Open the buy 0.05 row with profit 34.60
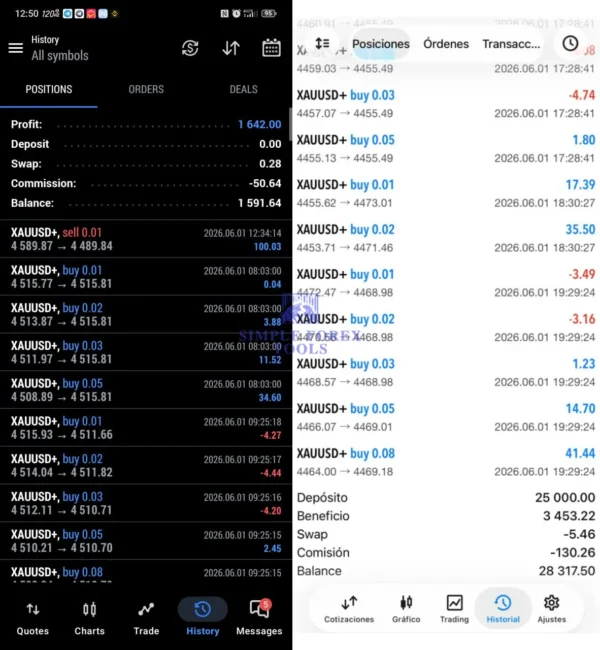Viewport: 600px width, 650px height. [146, 390]
